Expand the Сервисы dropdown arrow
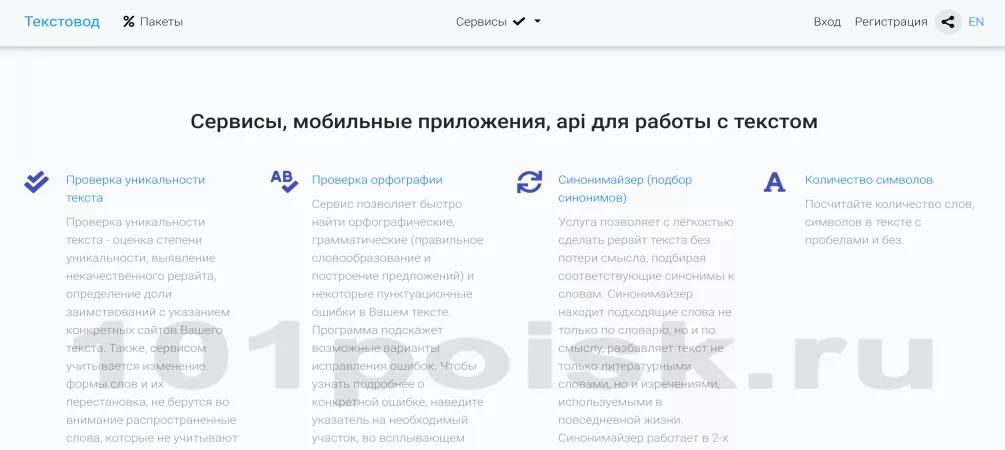 coord(538,21)
